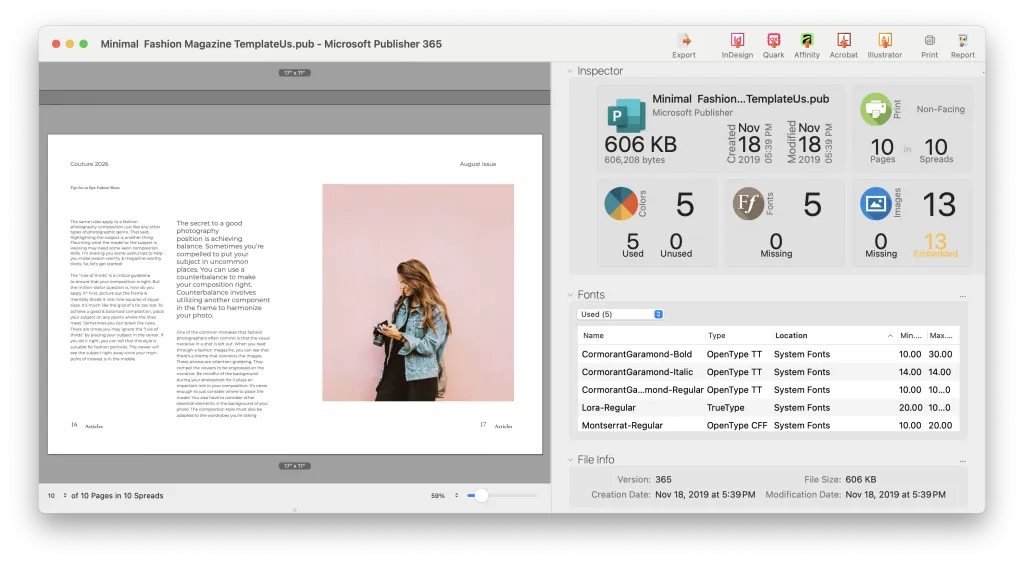This screenshot has height=564, width=1024.
Task: Open the 59% zoom stepper
Action: click(456, 495)
